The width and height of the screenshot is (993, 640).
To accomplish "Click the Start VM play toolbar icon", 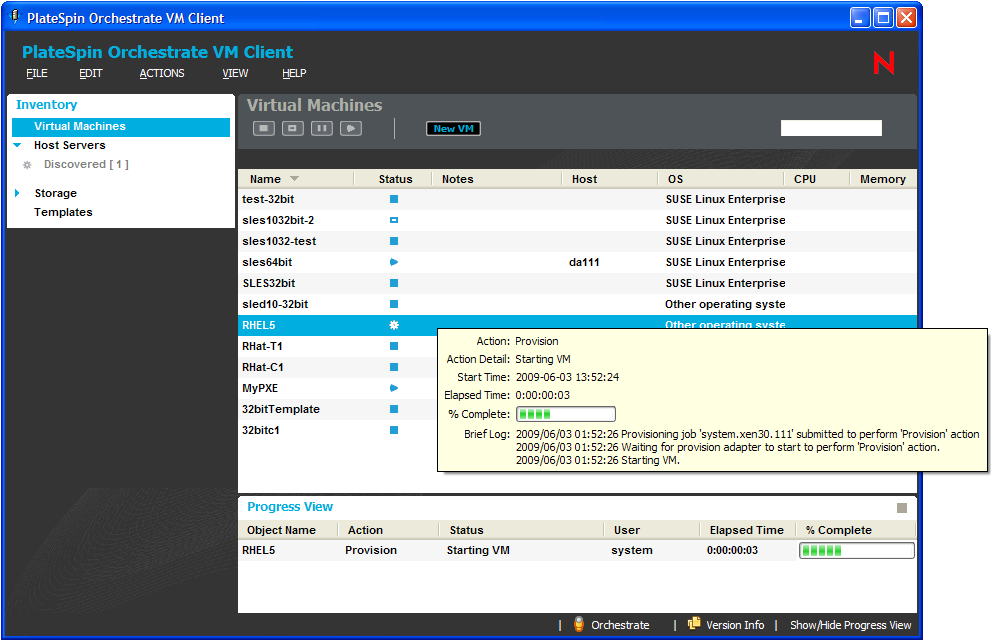I will [x=351, y=129].
